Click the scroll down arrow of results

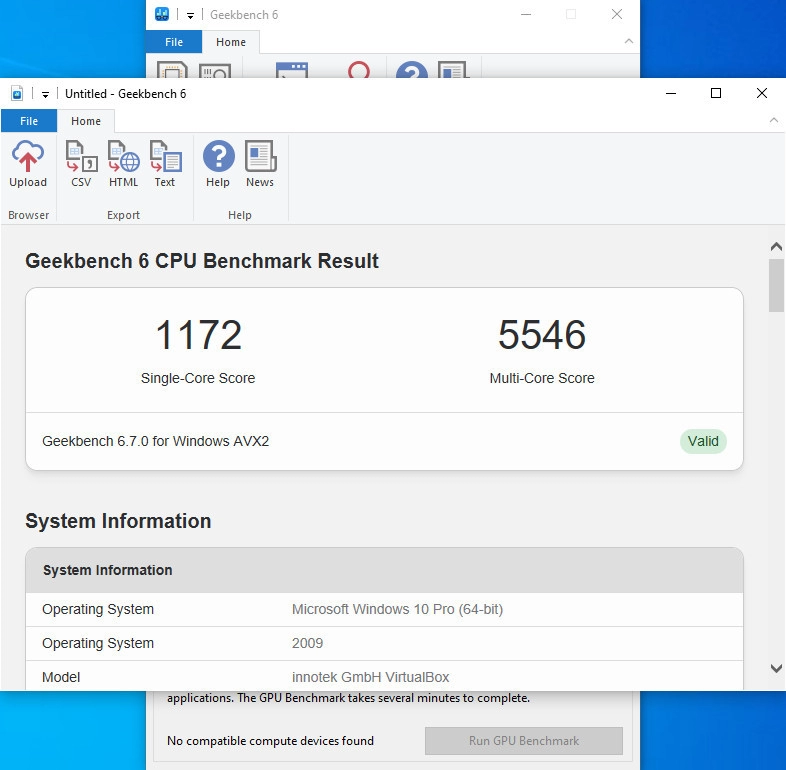pyautogui.click(x=776, y=668)
